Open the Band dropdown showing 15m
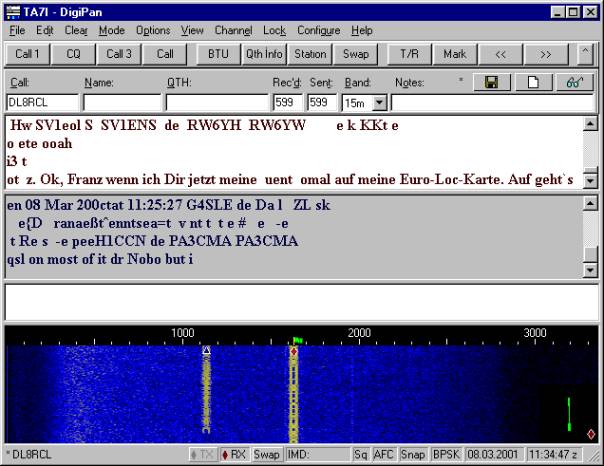 pos(379,102)
